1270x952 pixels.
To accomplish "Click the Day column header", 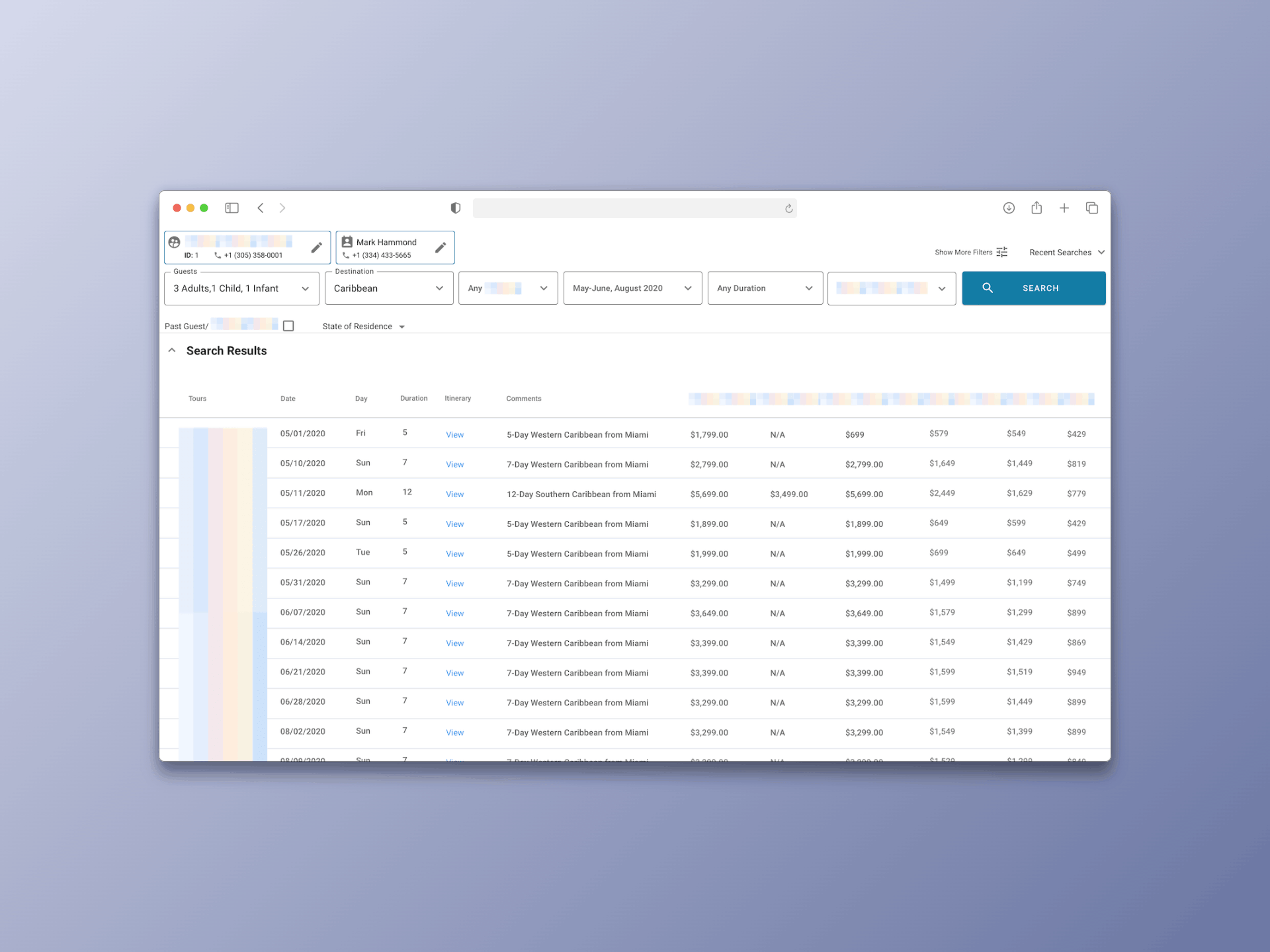I will (361, 399).
